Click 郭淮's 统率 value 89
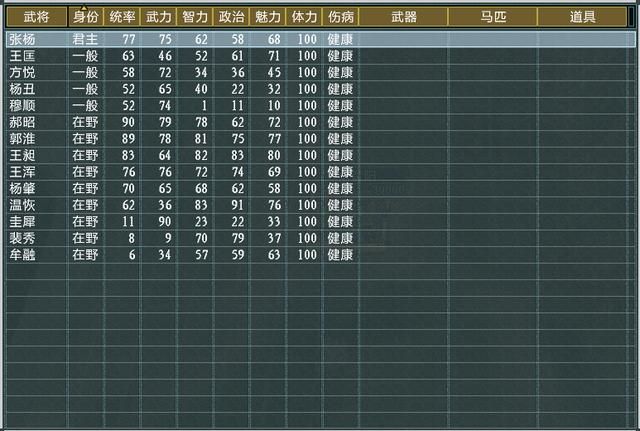Screen dimensions: 640x431 128,139
